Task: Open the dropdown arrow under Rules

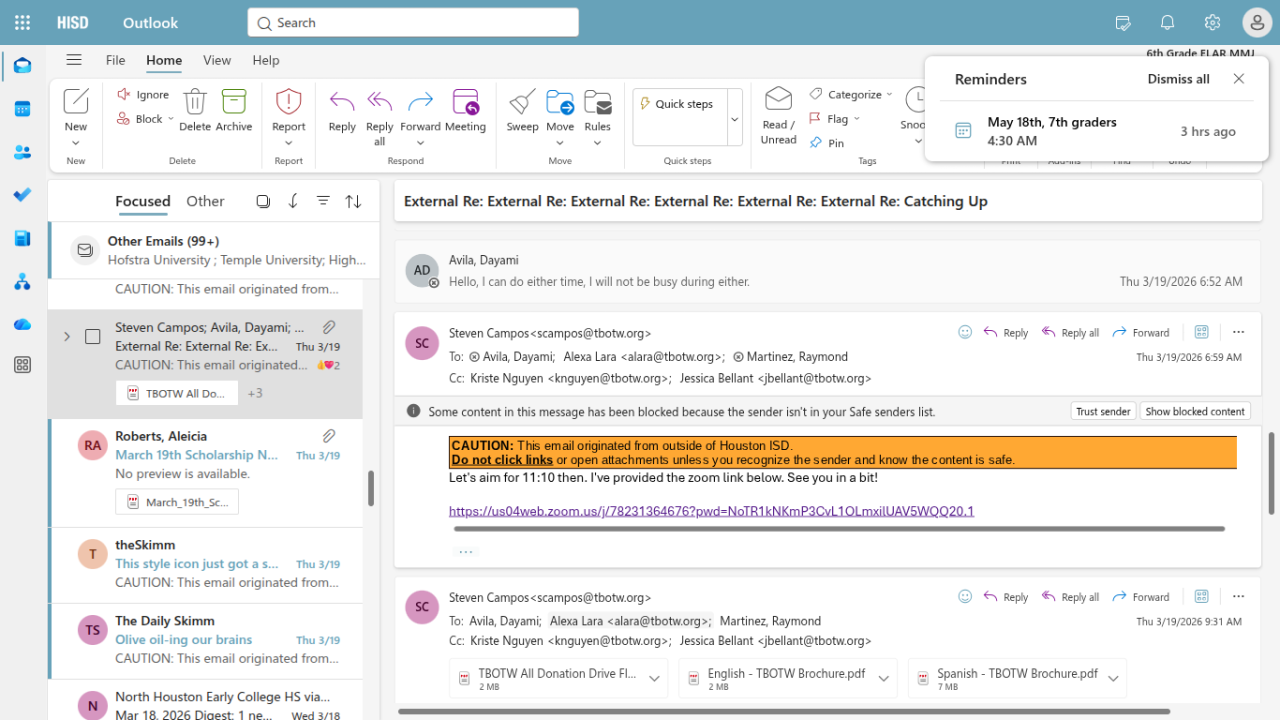Action: click(x=598, y=143)
